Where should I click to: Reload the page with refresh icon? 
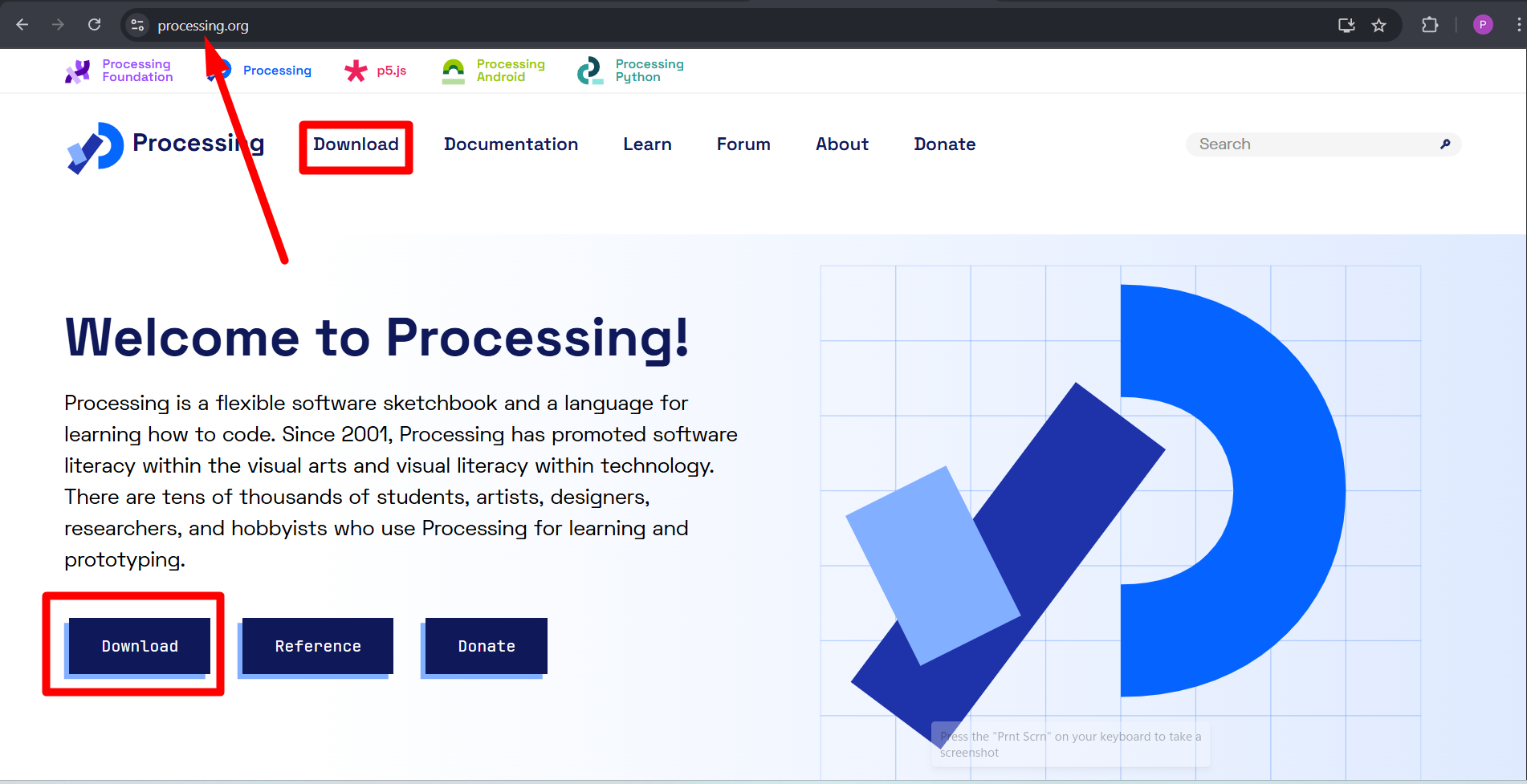point(94,25)
